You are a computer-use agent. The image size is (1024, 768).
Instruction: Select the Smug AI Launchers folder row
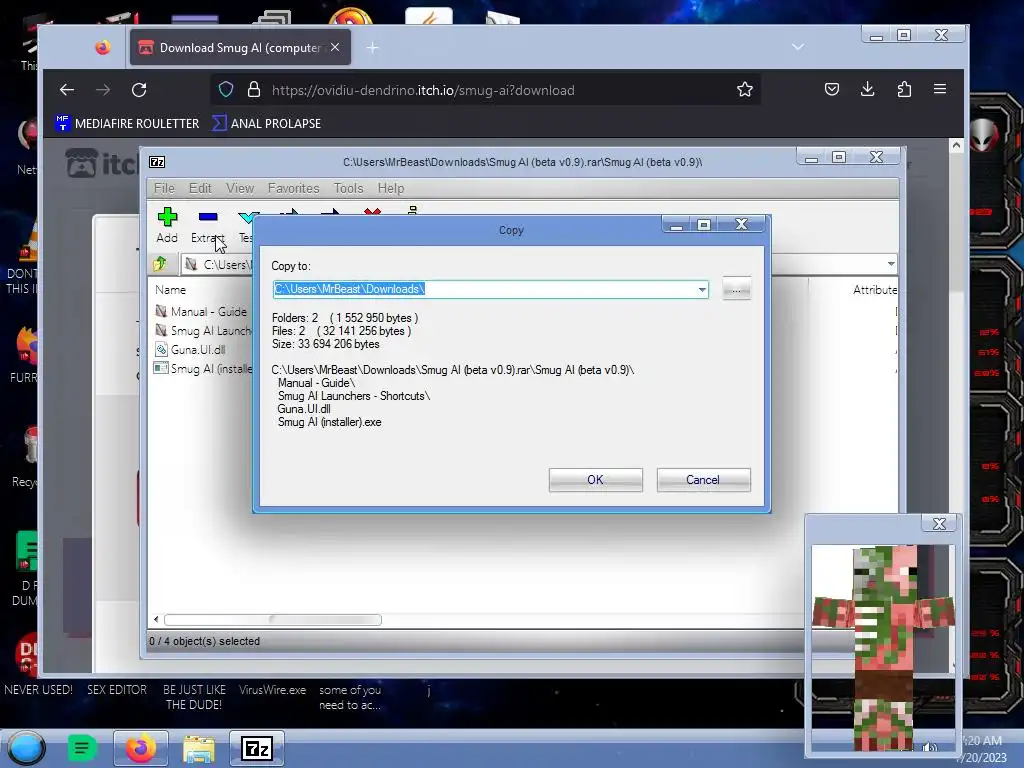point(204,330)
